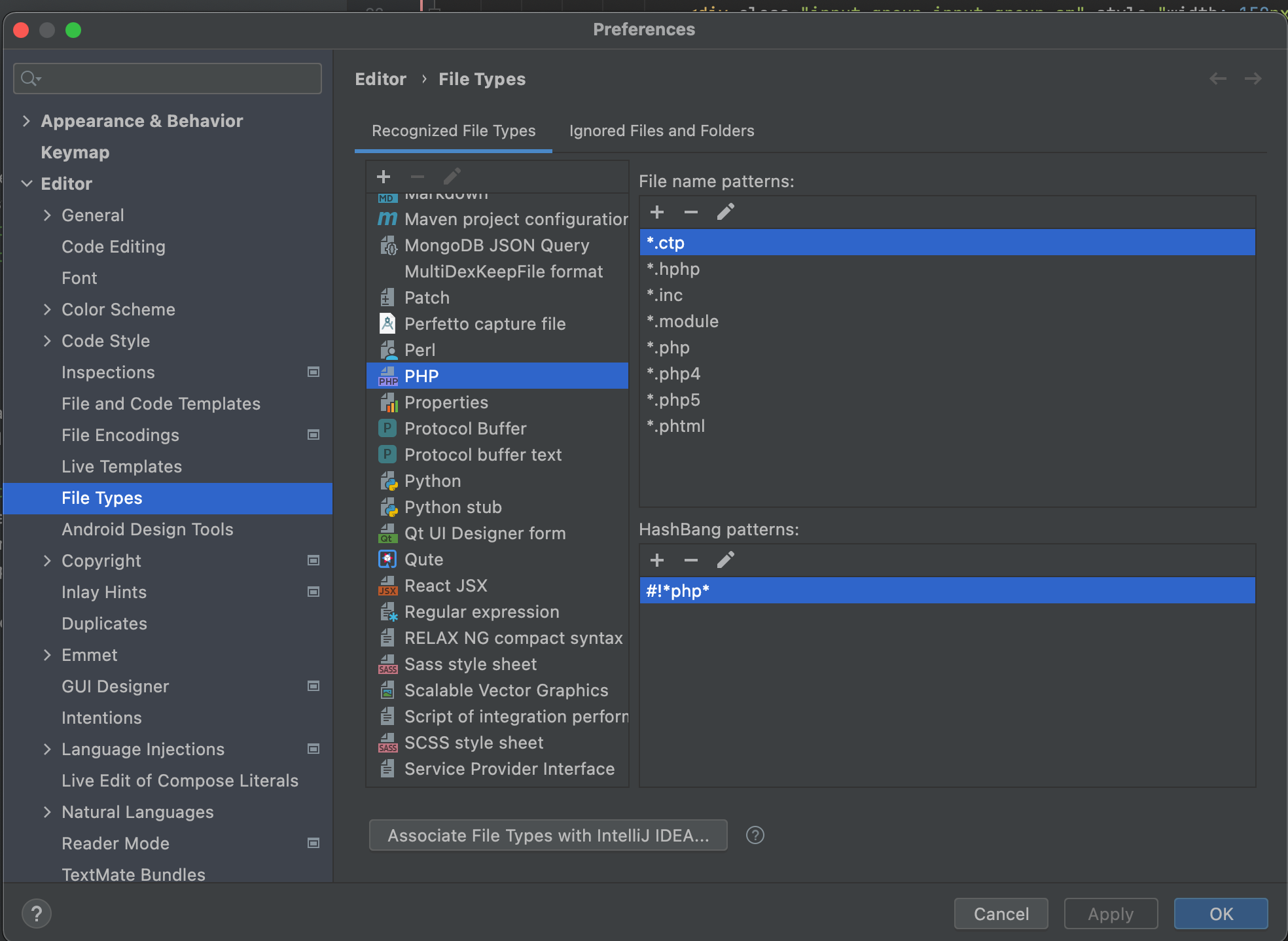Screen dimensions: 1288x941
Task: Add a new file name pattern
Action: [x=657, y=212]
